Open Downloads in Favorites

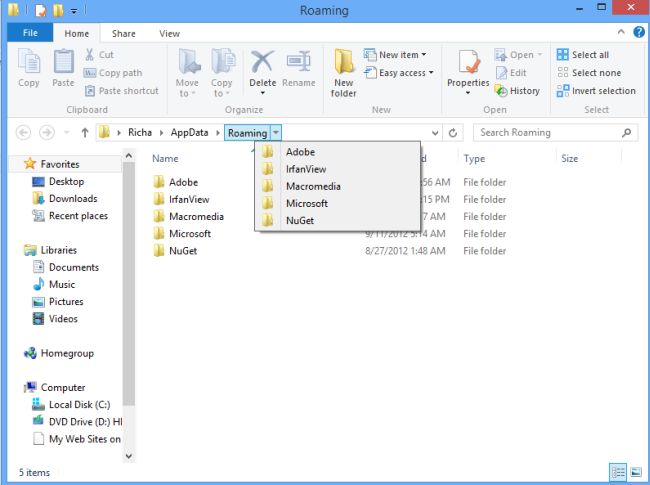click(65, 199)
